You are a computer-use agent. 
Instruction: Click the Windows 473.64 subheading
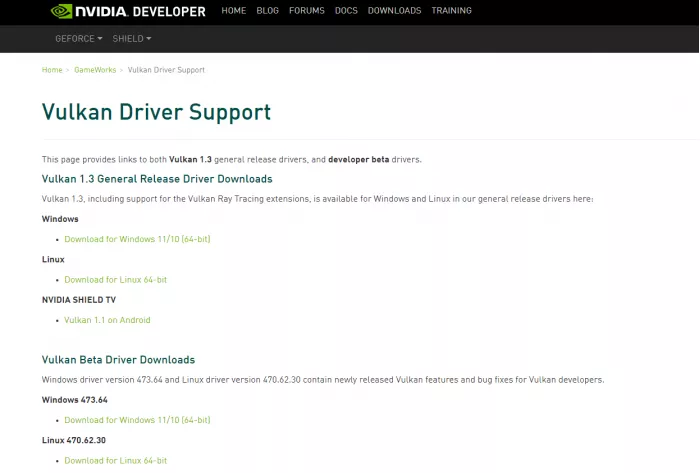[x=75, y=400]
